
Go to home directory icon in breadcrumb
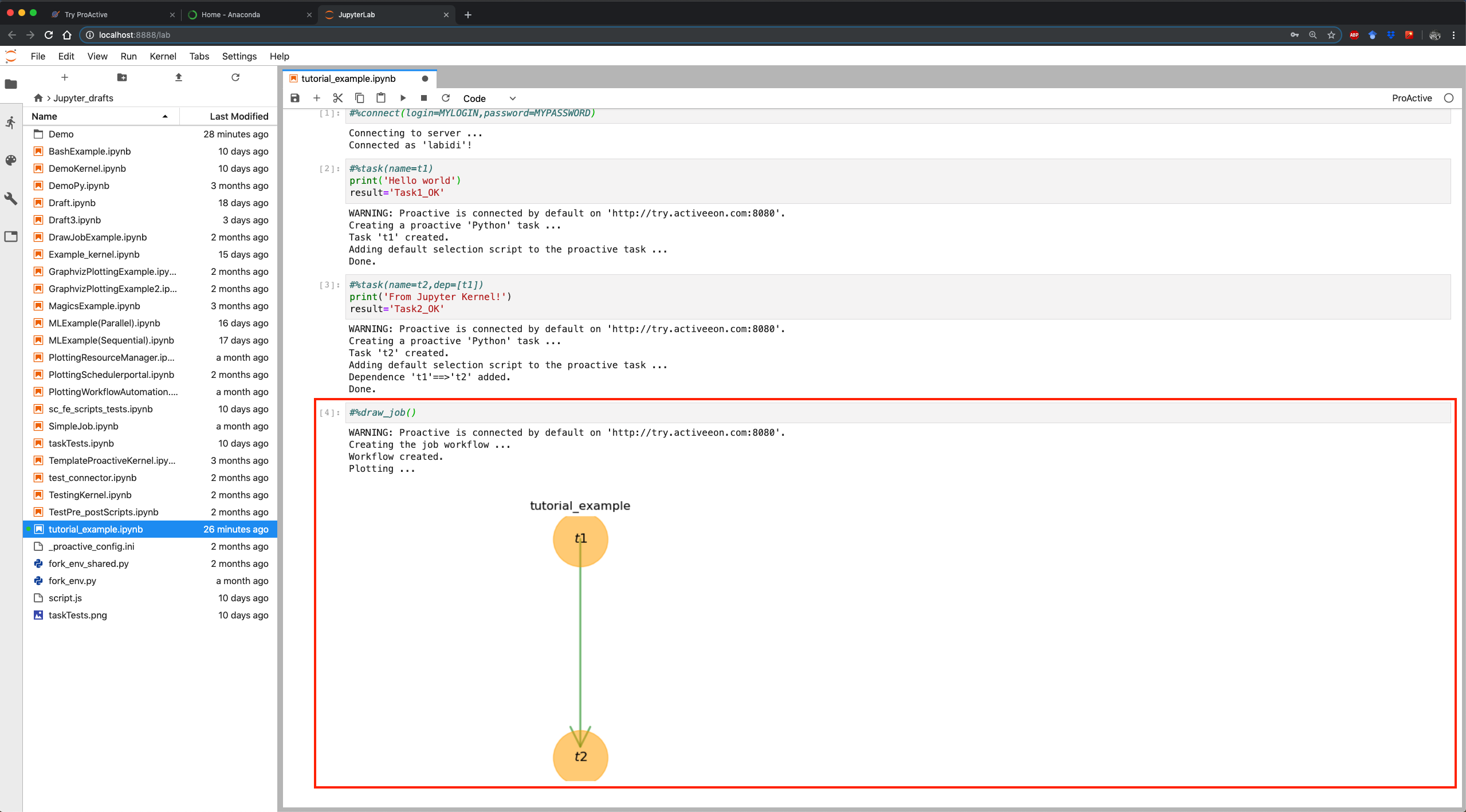coord(38,98)
